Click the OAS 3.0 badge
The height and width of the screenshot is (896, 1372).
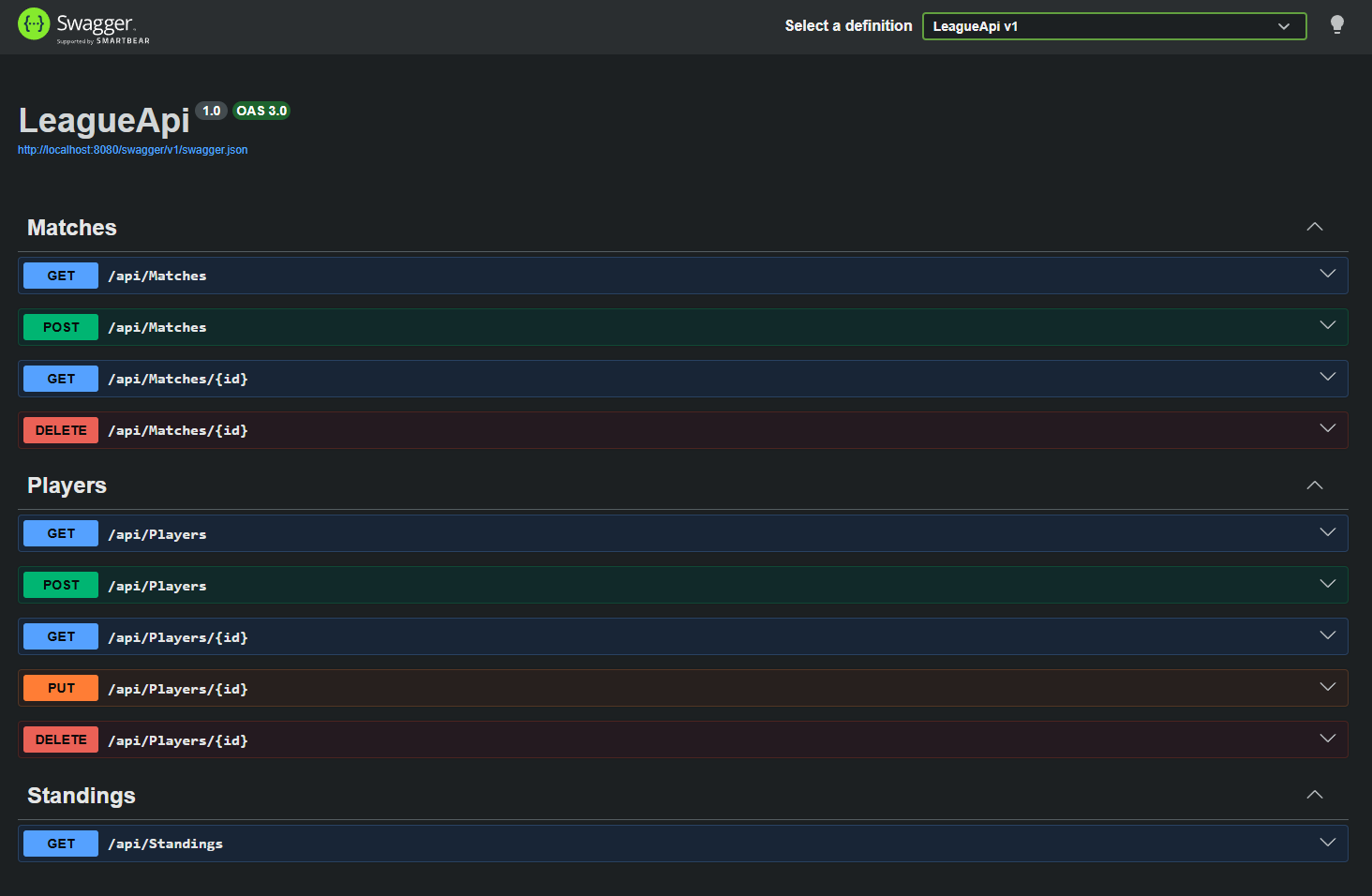click(261, 111)
